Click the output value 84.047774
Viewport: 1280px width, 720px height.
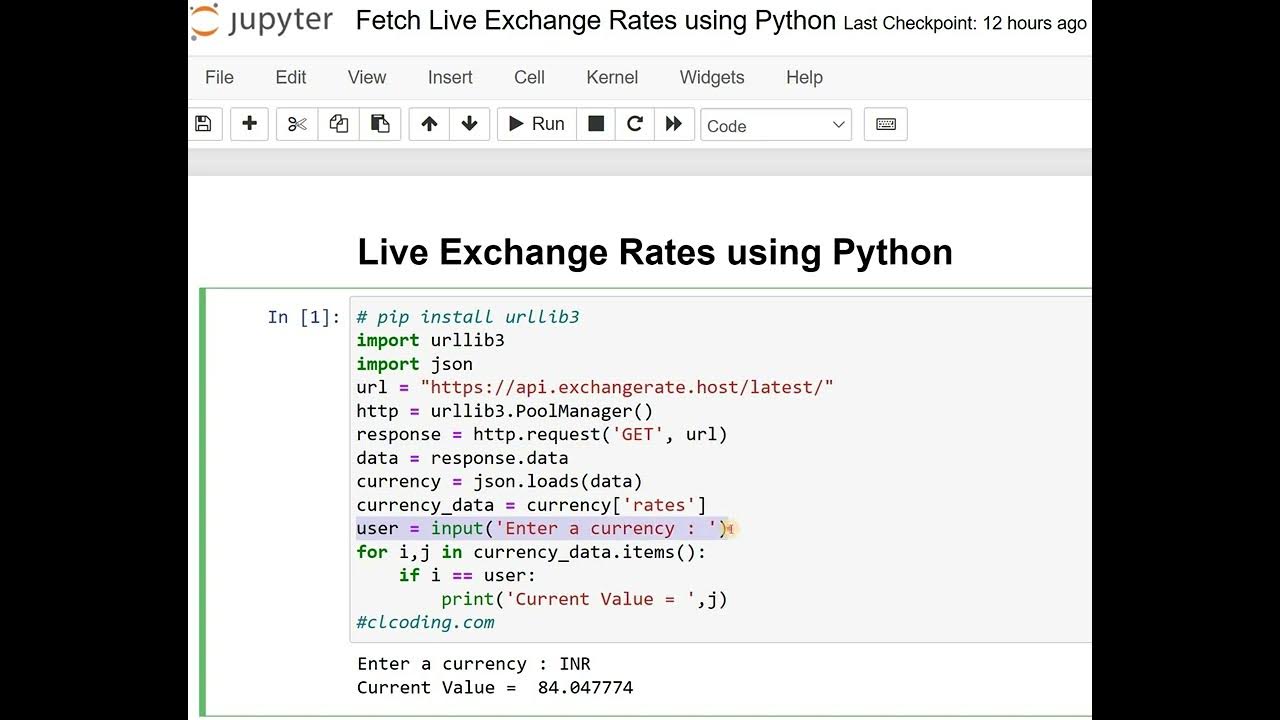pyautogui.click(x=585, y=688)
